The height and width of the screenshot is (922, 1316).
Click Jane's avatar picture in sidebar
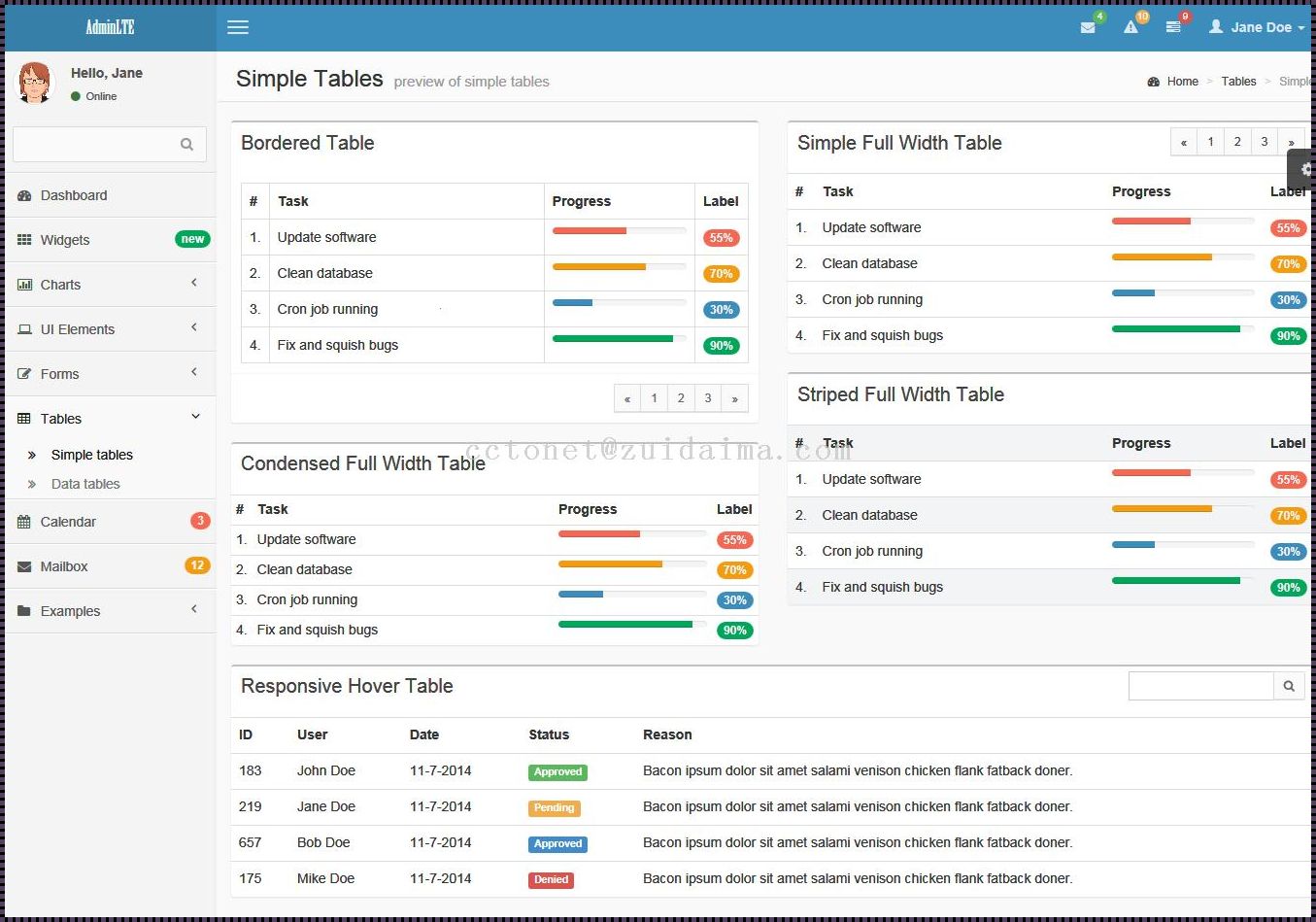click(x=36, y=84)
